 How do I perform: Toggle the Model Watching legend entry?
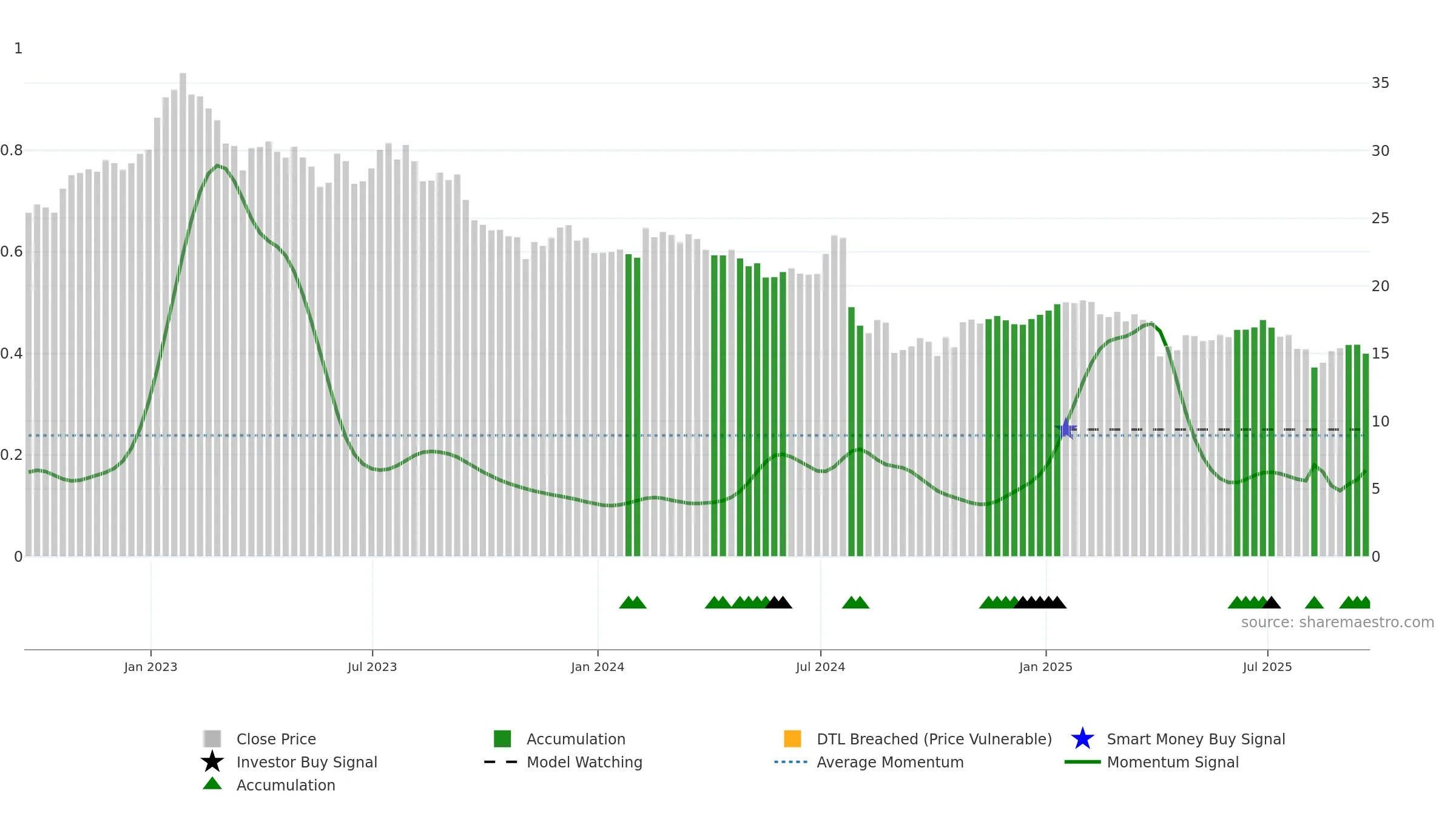pyautogui.click(x=563, y=762)
